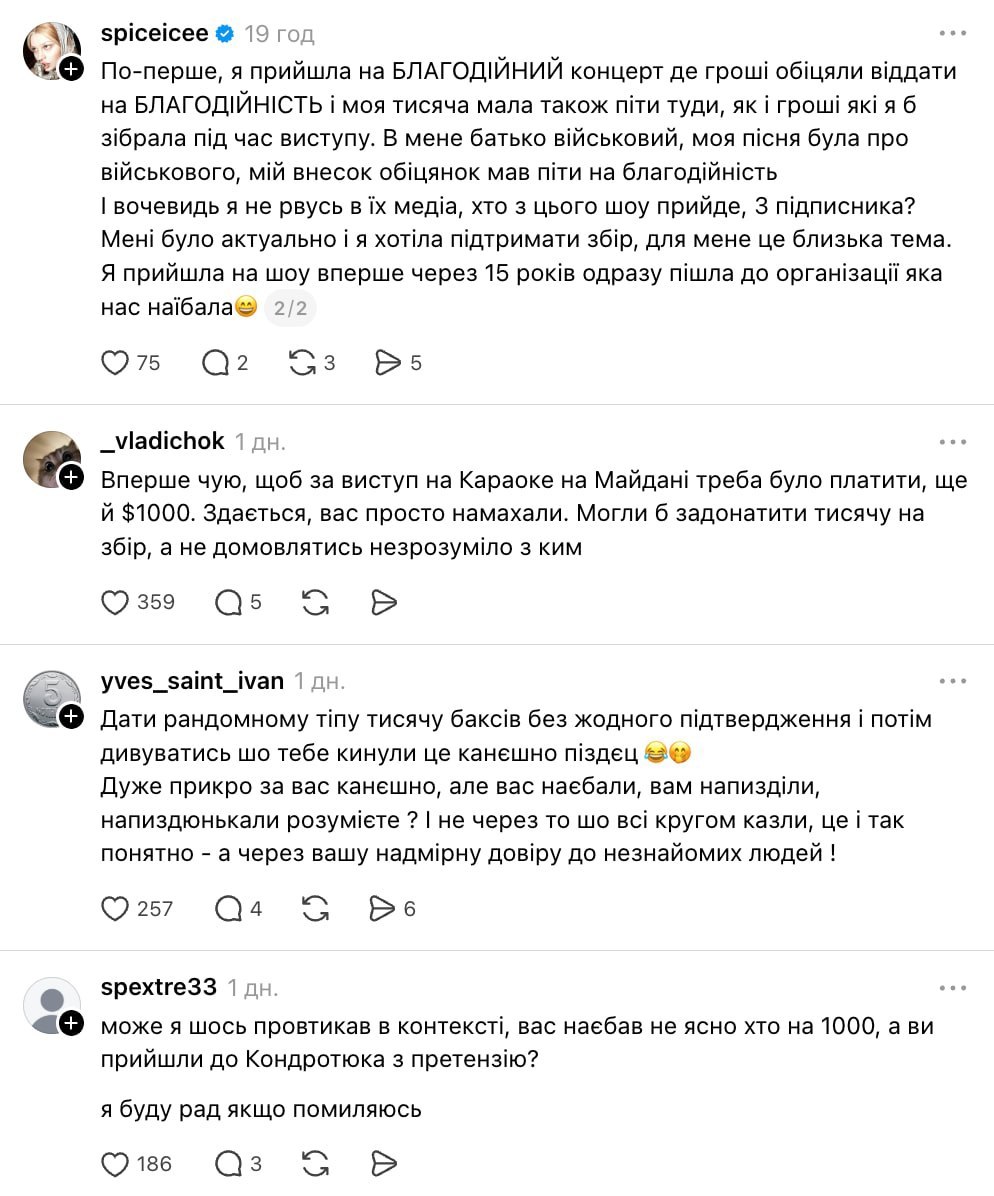Follow spextre33 using the plus badge

click(71, 1024)
